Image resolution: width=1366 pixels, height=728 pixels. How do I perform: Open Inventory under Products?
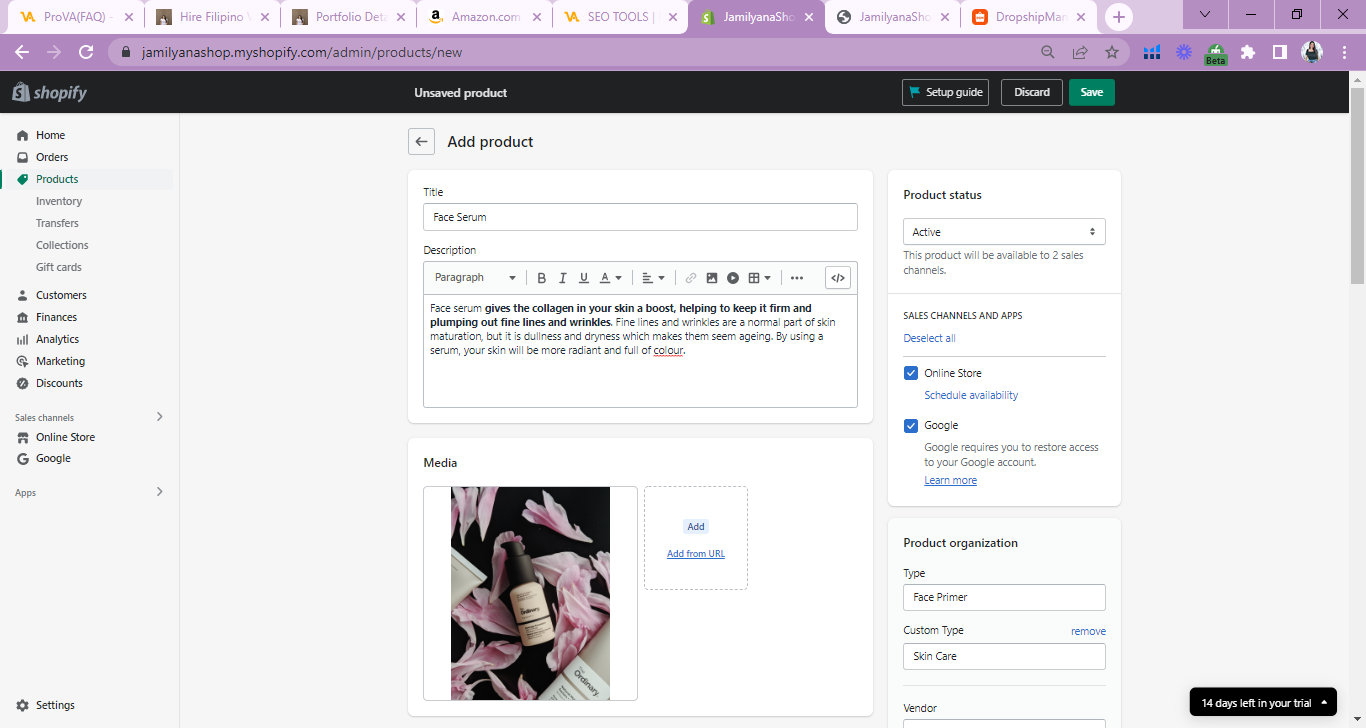[x=59, y=201]
